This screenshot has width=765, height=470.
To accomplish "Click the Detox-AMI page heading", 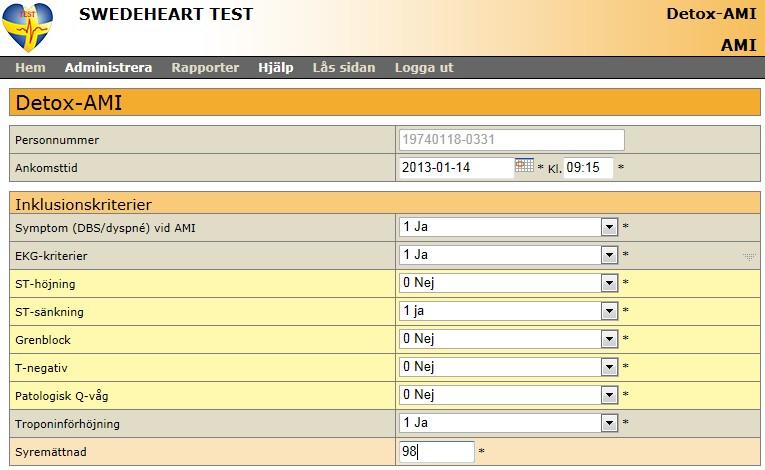I will point(68,102).
